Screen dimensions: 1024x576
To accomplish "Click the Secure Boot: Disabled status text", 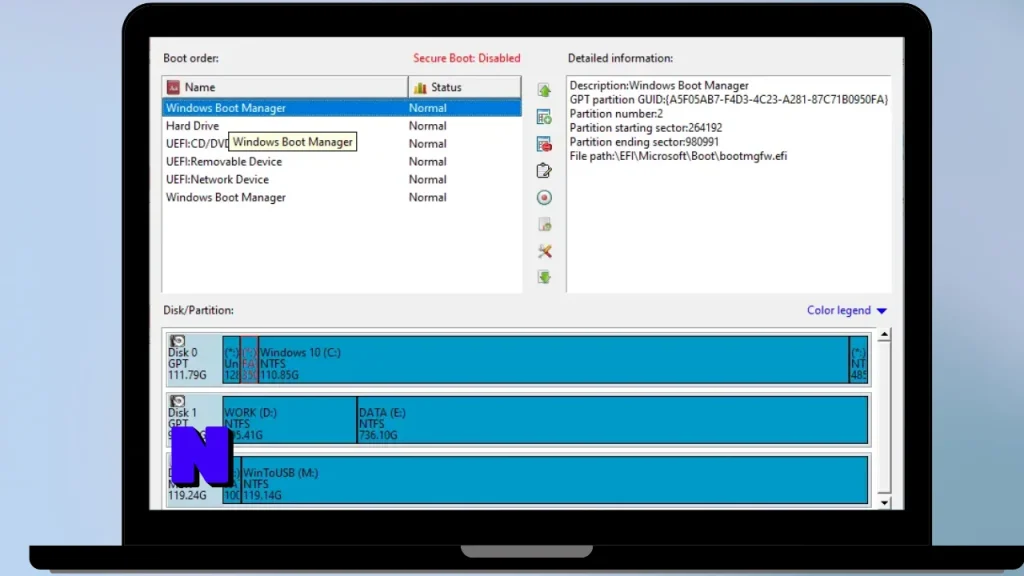I will coord(466,58).
